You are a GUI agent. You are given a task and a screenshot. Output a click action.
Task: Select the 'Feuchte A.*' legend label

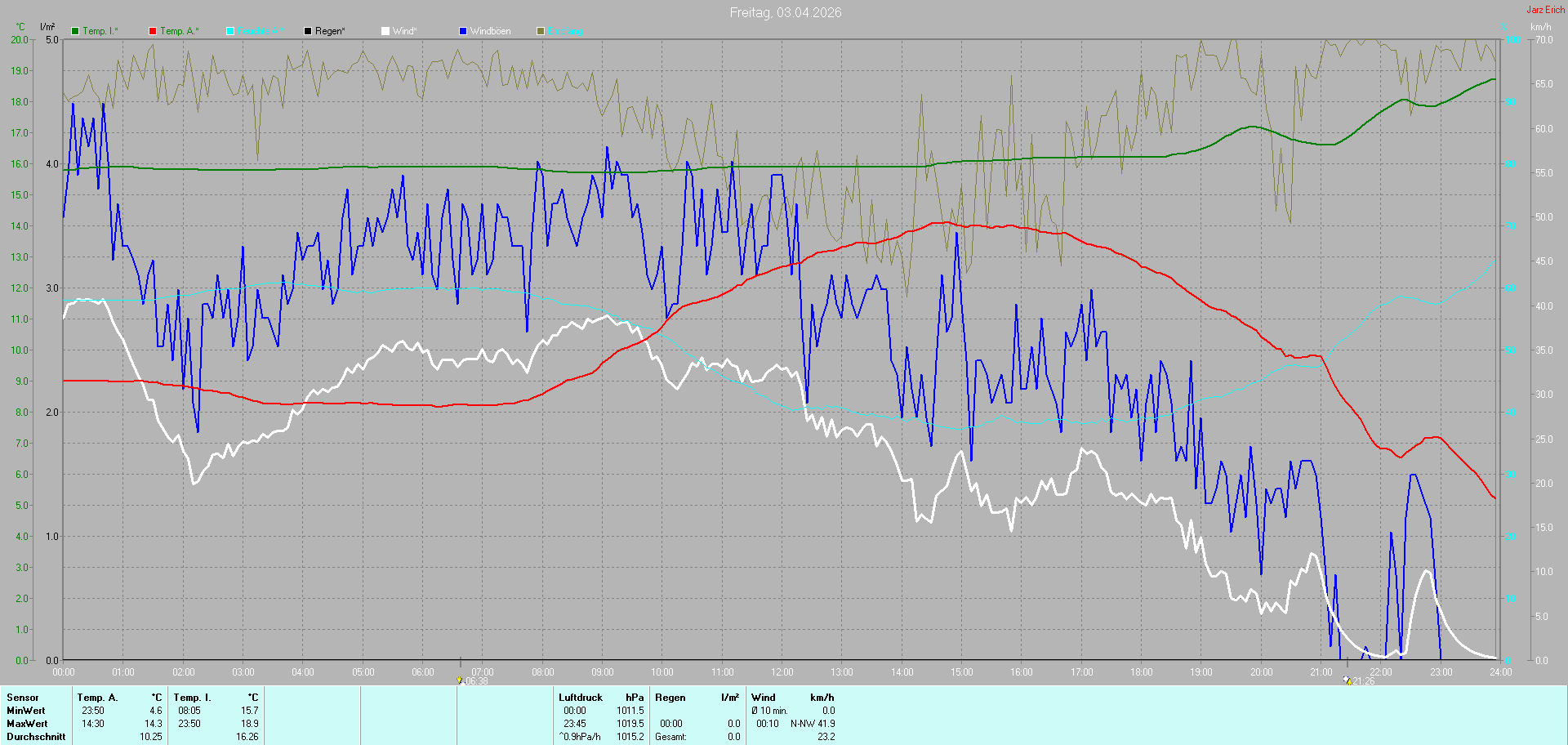click(261, 31)
